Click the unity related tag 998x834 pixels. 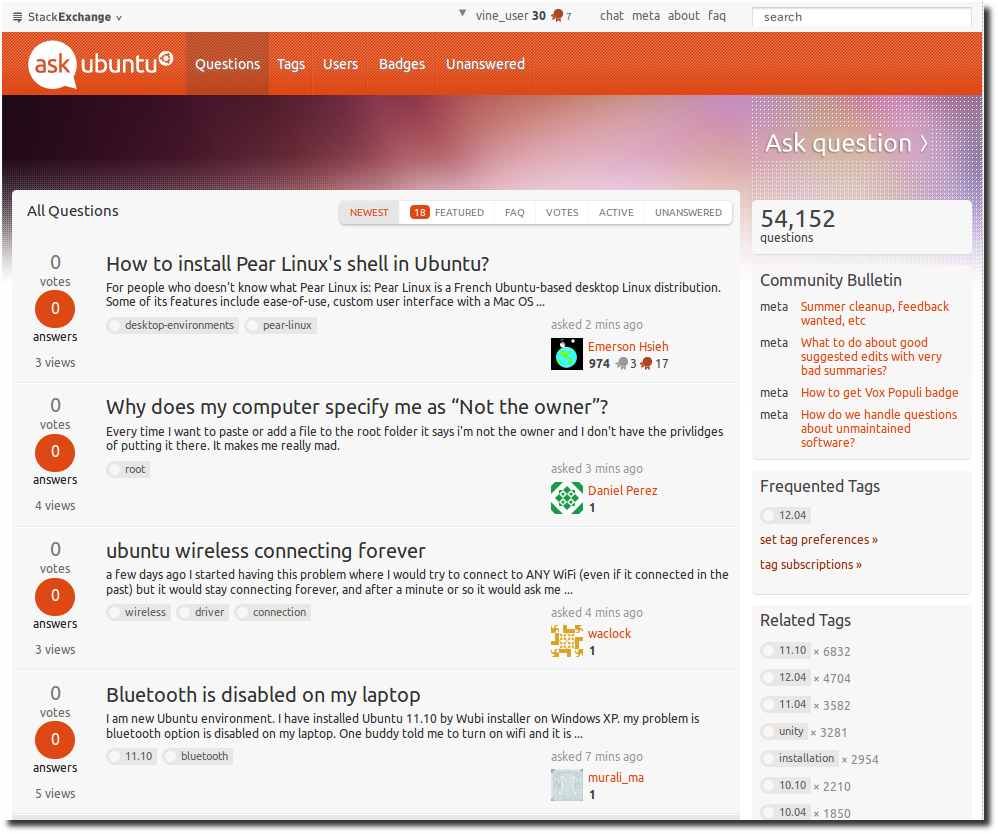[784, 732]
